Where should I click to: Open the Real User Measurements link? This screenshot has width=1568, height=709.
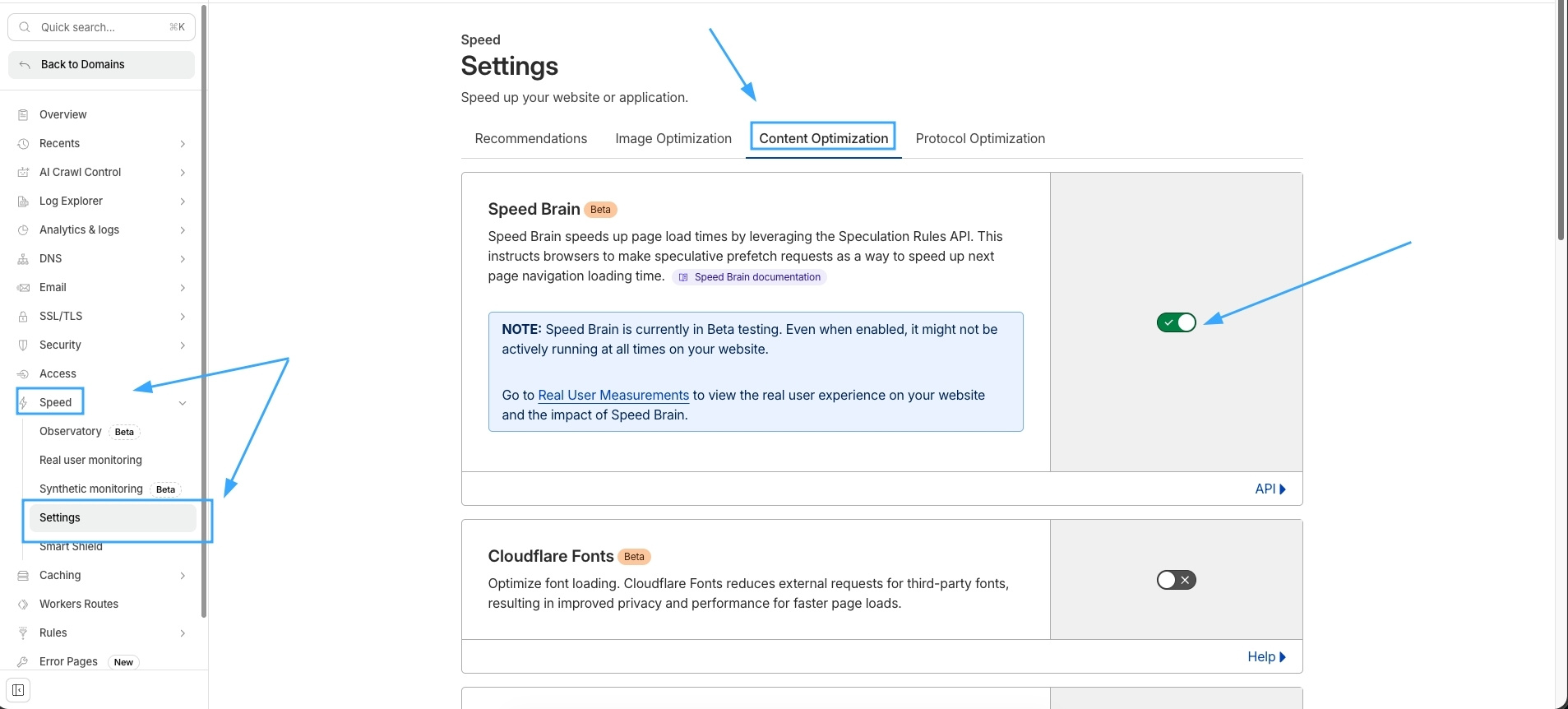(613, 396)
